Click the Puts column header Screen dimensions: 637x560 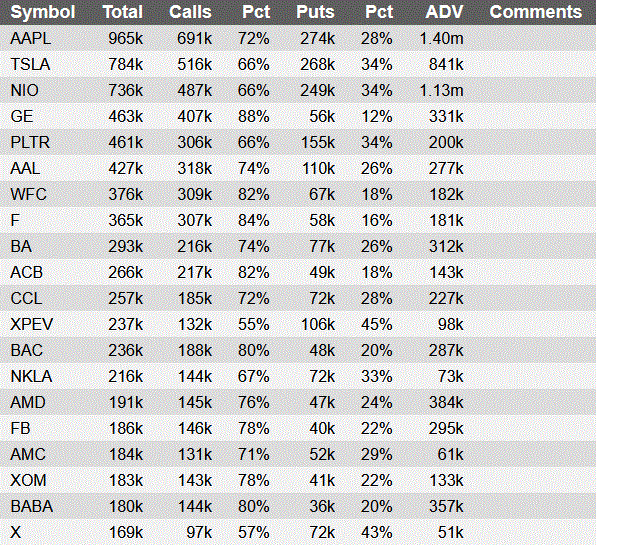point(316,13)
